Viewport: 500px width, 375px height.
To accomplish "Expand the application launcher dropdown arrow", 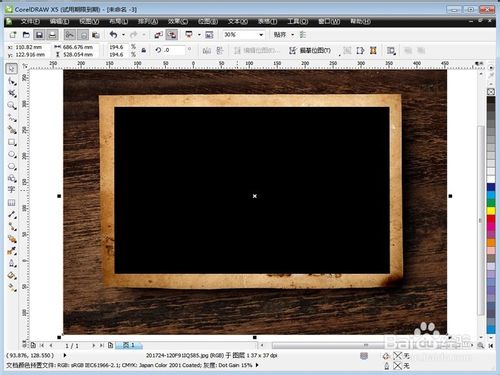I will (199, 35).
